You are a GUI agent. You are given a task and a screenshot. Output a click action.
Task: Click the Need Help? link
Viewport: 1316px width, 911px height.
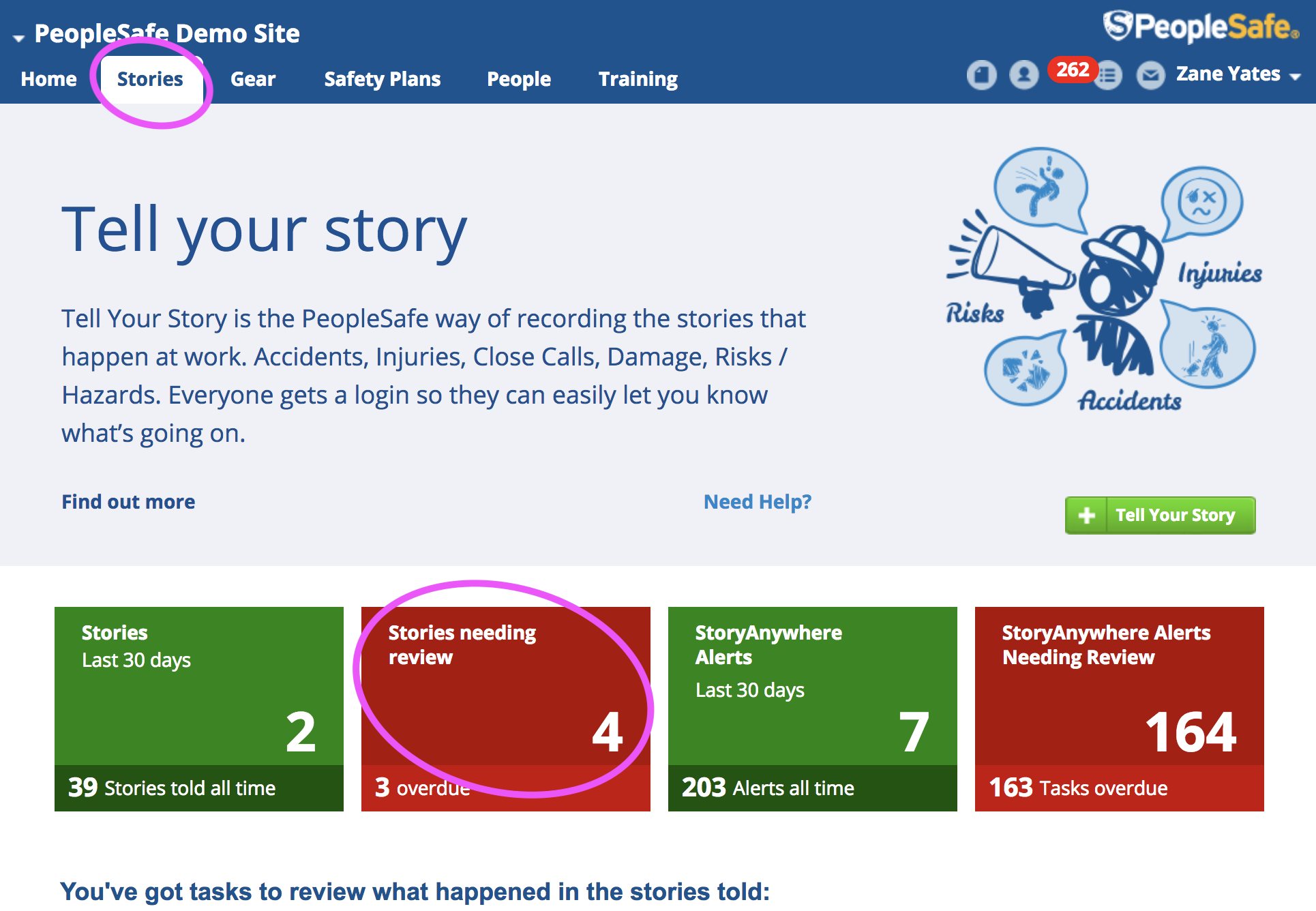[x=757, y=502]
